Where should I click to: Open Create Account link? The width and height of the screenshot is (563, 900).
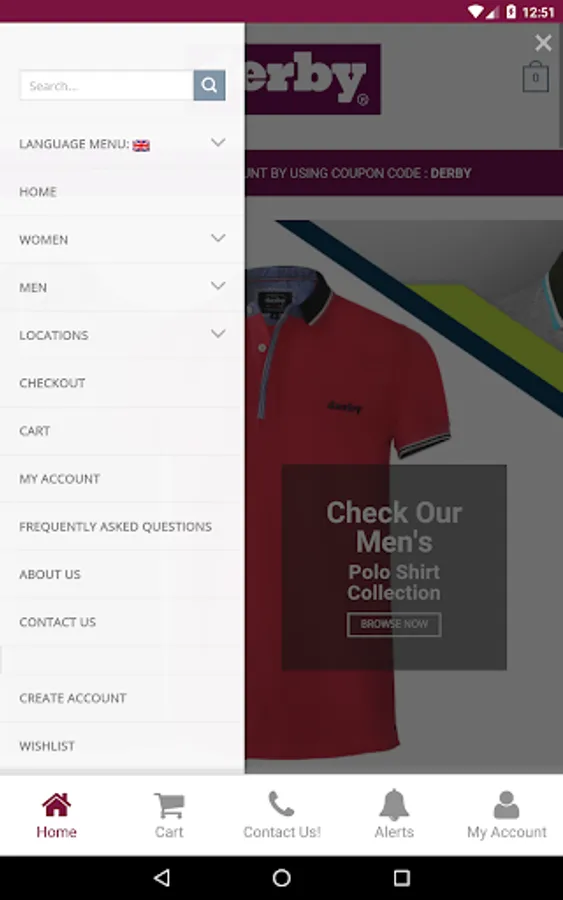(x=73, y=698)
